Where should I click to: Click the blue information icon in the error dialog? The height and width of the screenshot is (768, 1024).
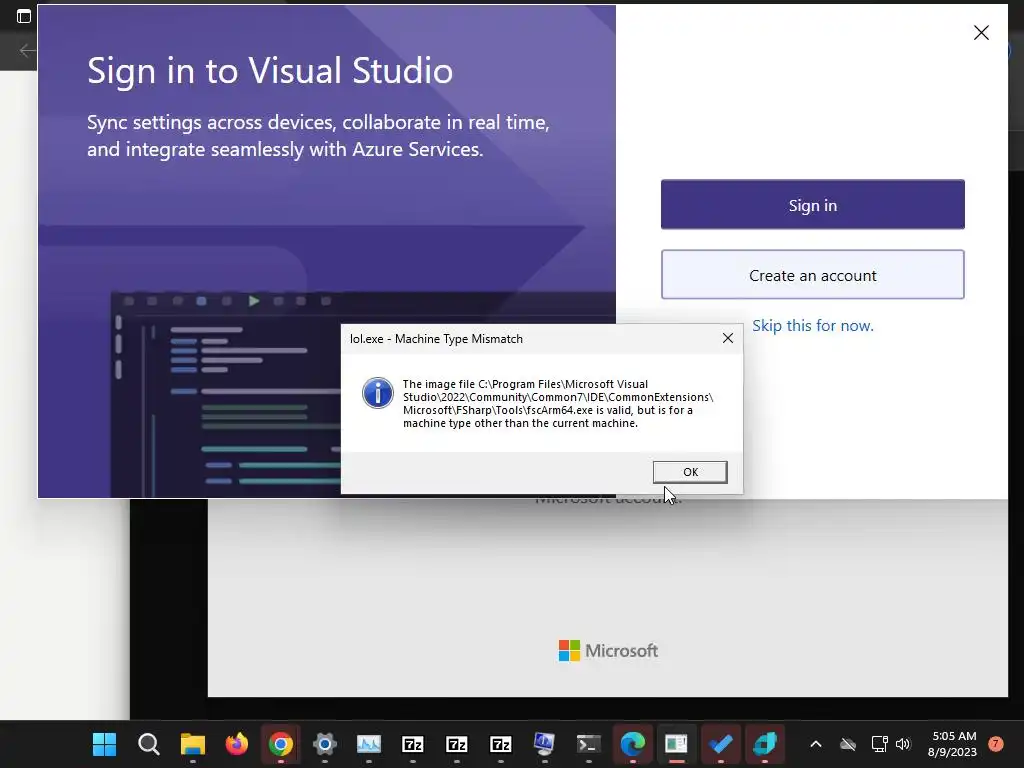tap(377, 393)
